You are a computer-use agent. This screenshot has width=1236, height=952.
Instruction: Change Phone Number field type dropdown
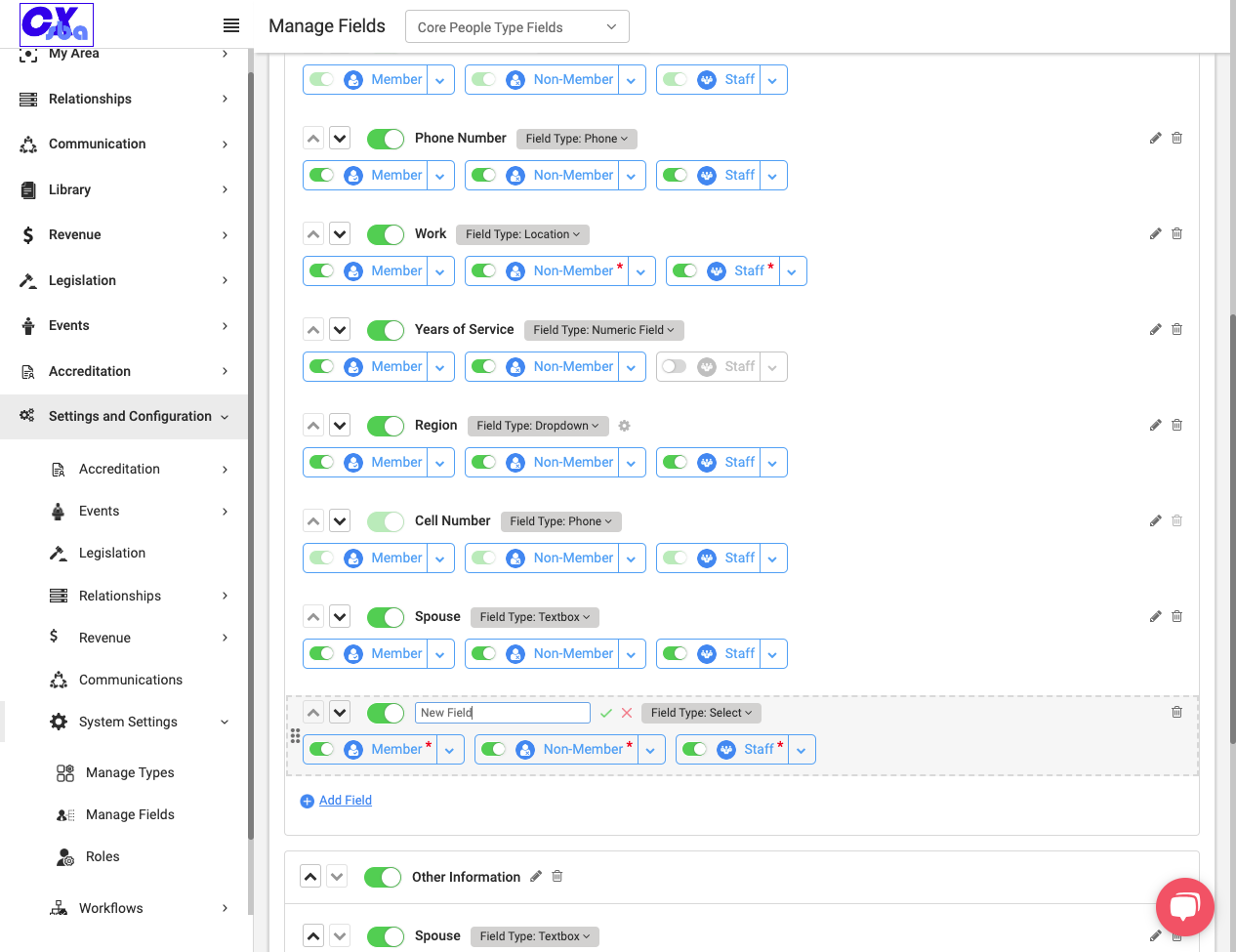click(x=576, y=139)
